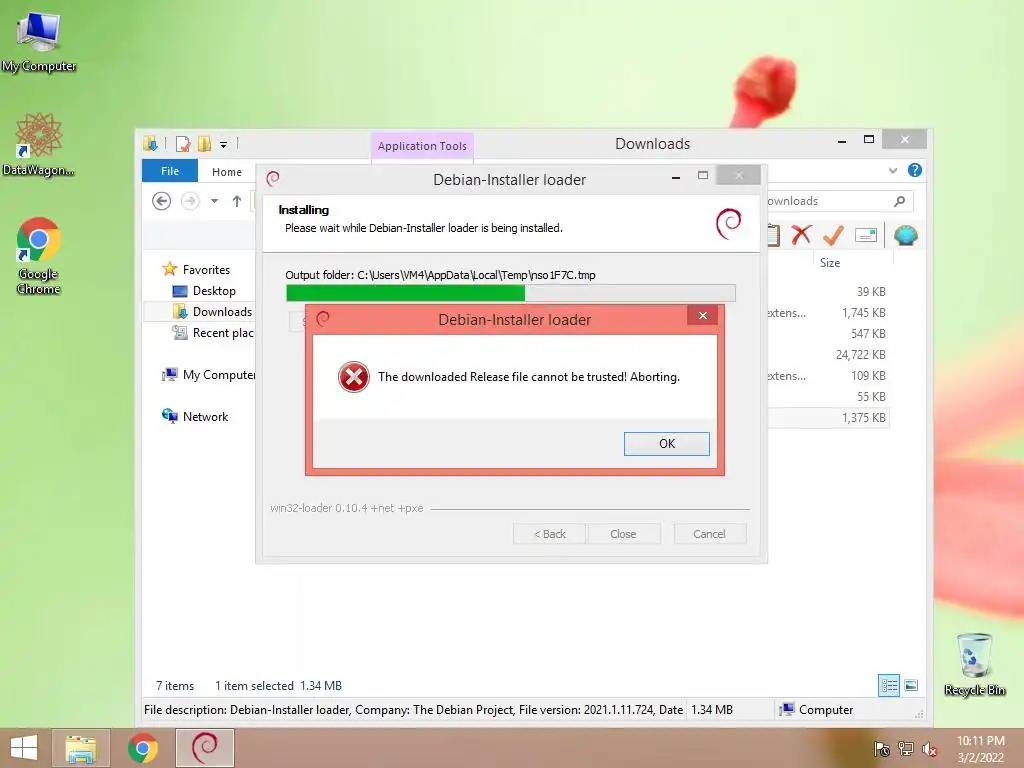Click the orange checkmark toolbar icon

pyautogui.click(x=833, y=235)
